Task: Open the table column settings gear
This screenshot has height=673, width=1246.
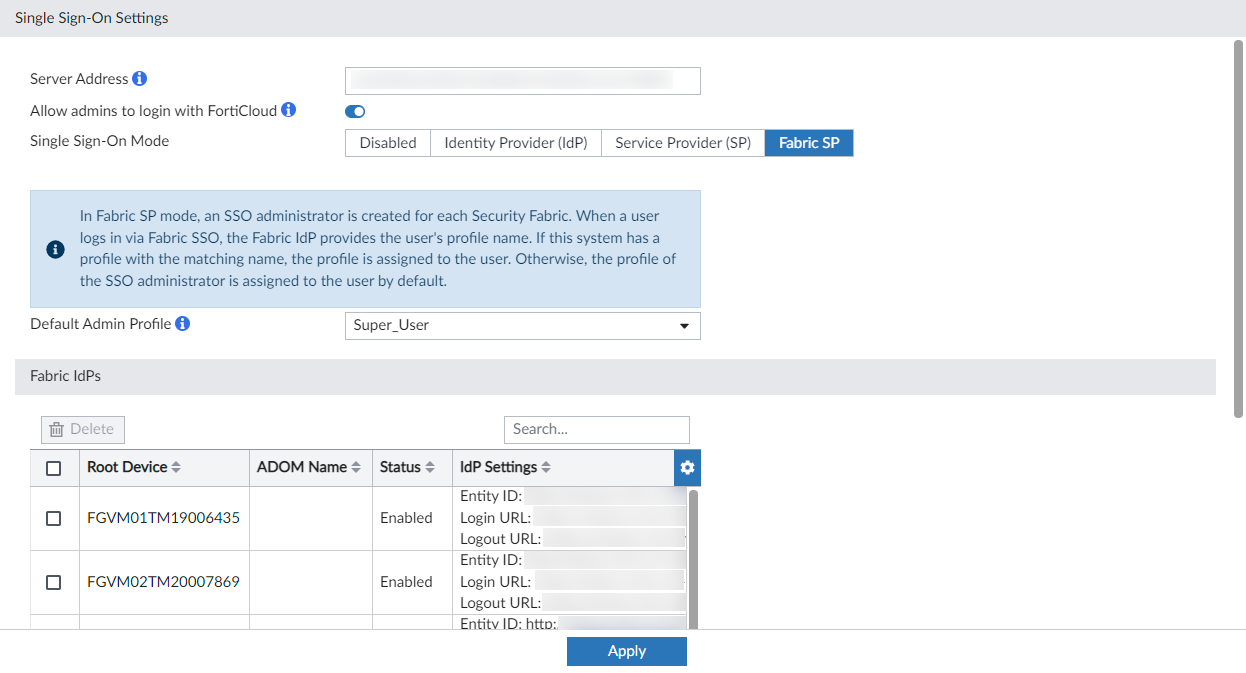Action: [x=687, y=467]
